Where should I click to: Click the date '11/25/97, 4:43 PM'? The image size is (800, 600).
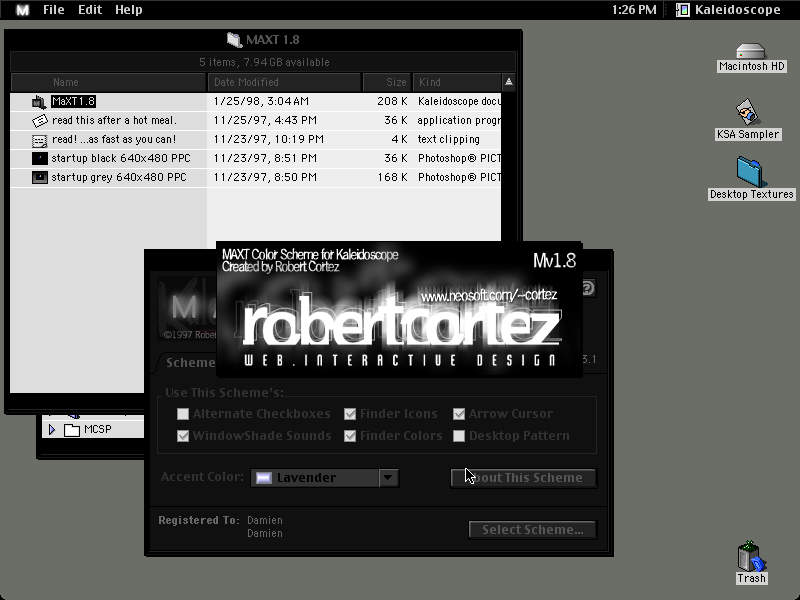[265, 120]
